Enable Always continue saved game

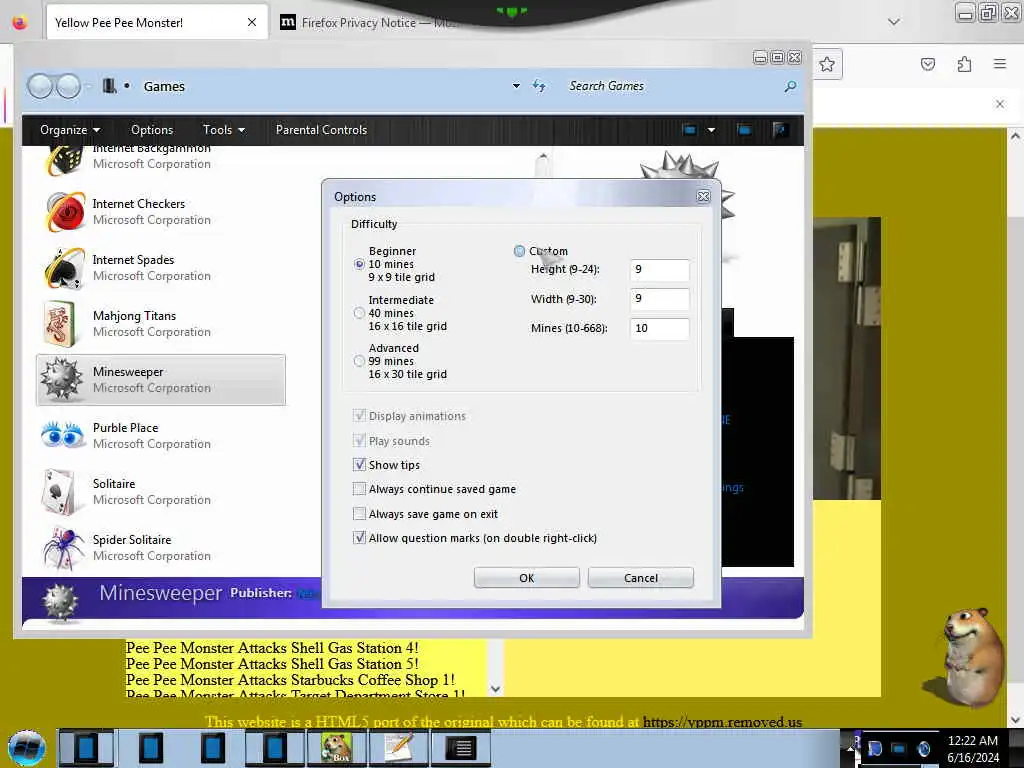tap(359, 489)
